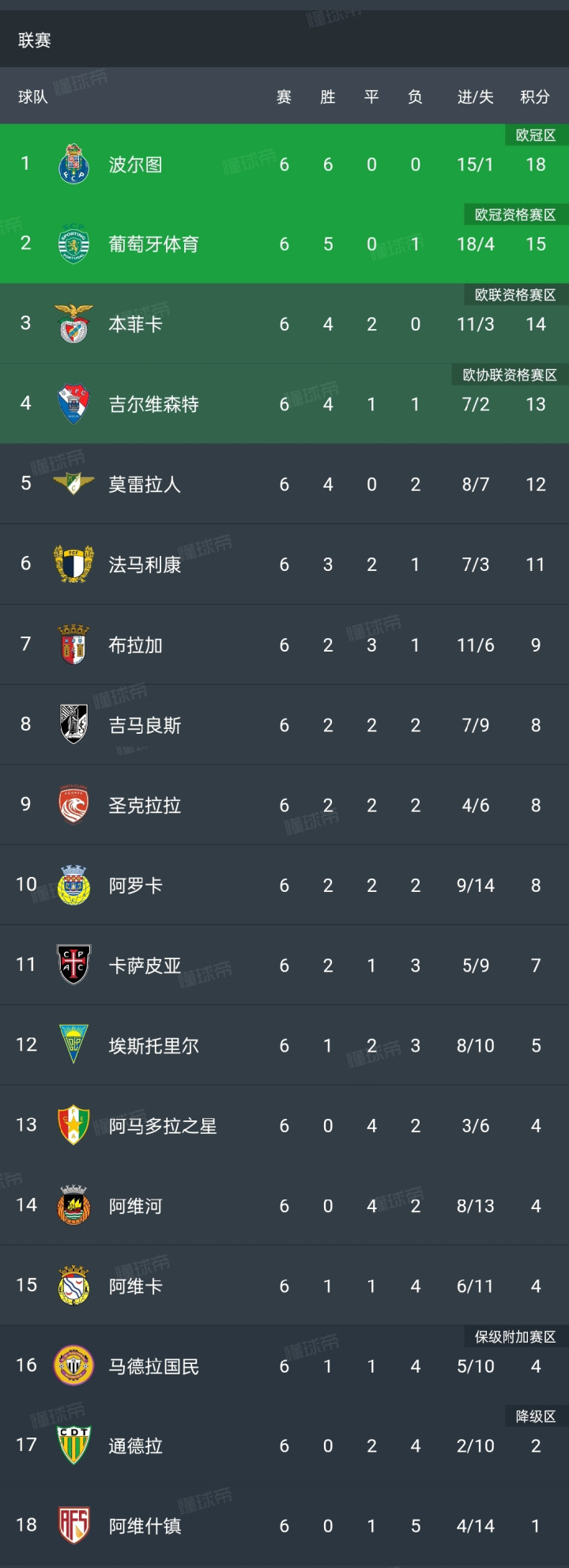Select the 联赛 tab title
Image resolution: width=569 pixels, height=1568 pixels.
pyautogui.click(x=35, y=40)
